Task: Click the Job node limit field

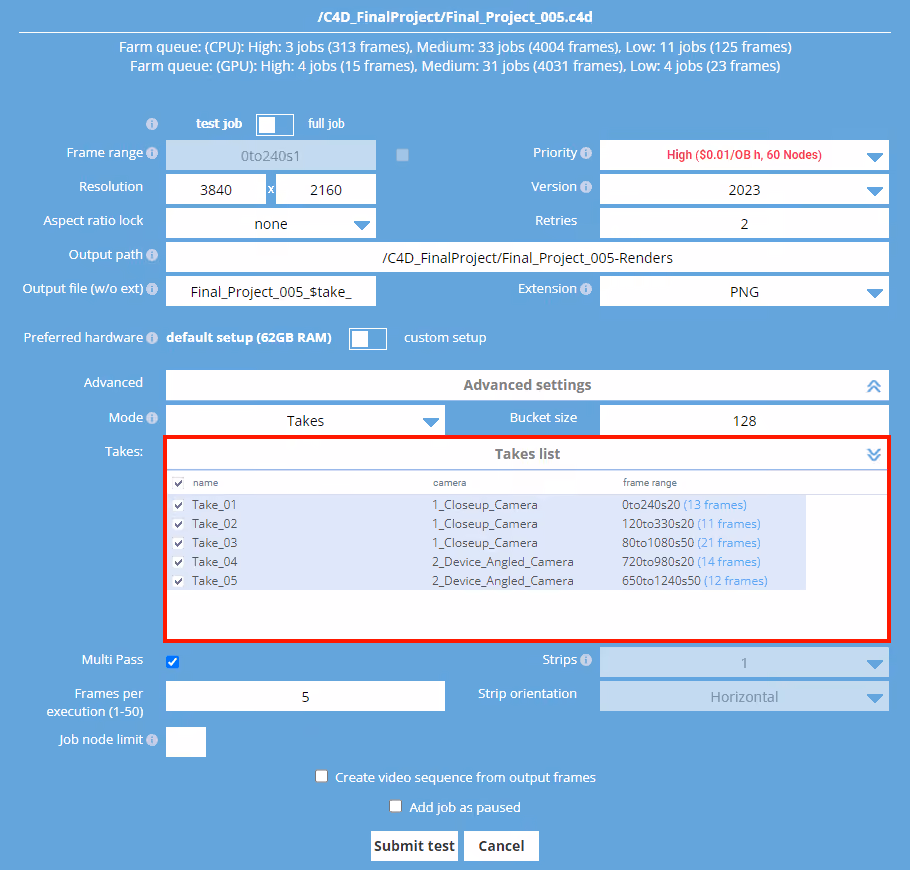Action: pyautogui.click(x=186, y=742)
